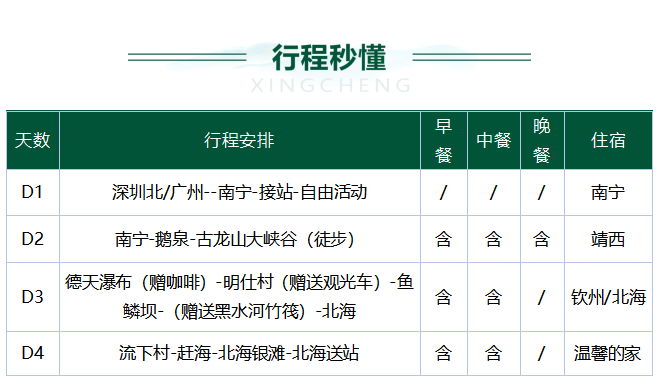This screenshot has height=384, width=657.
Task: Select the D2 day cell
Action: [33, 239]
